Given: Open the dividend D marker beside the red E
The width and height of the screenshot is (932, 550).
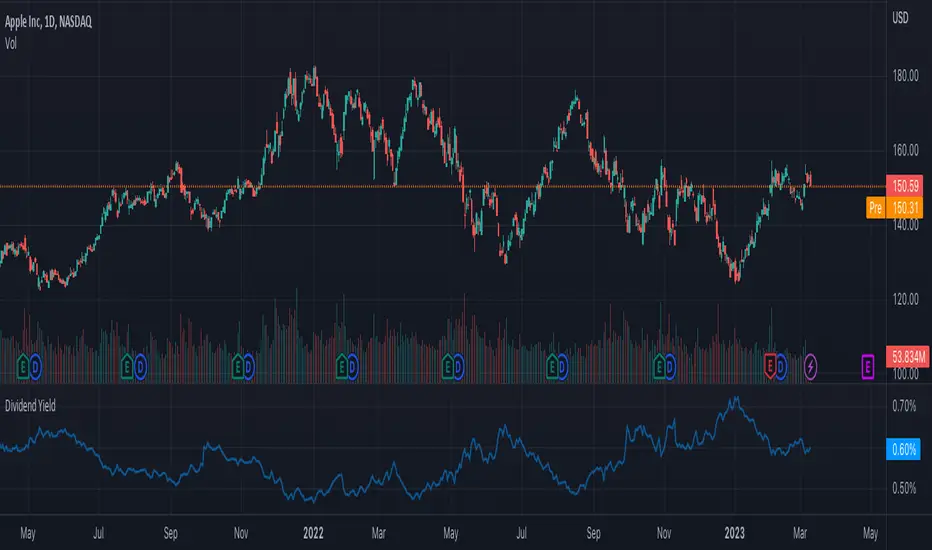Looking at the screenshot, I should click(780, 367).
